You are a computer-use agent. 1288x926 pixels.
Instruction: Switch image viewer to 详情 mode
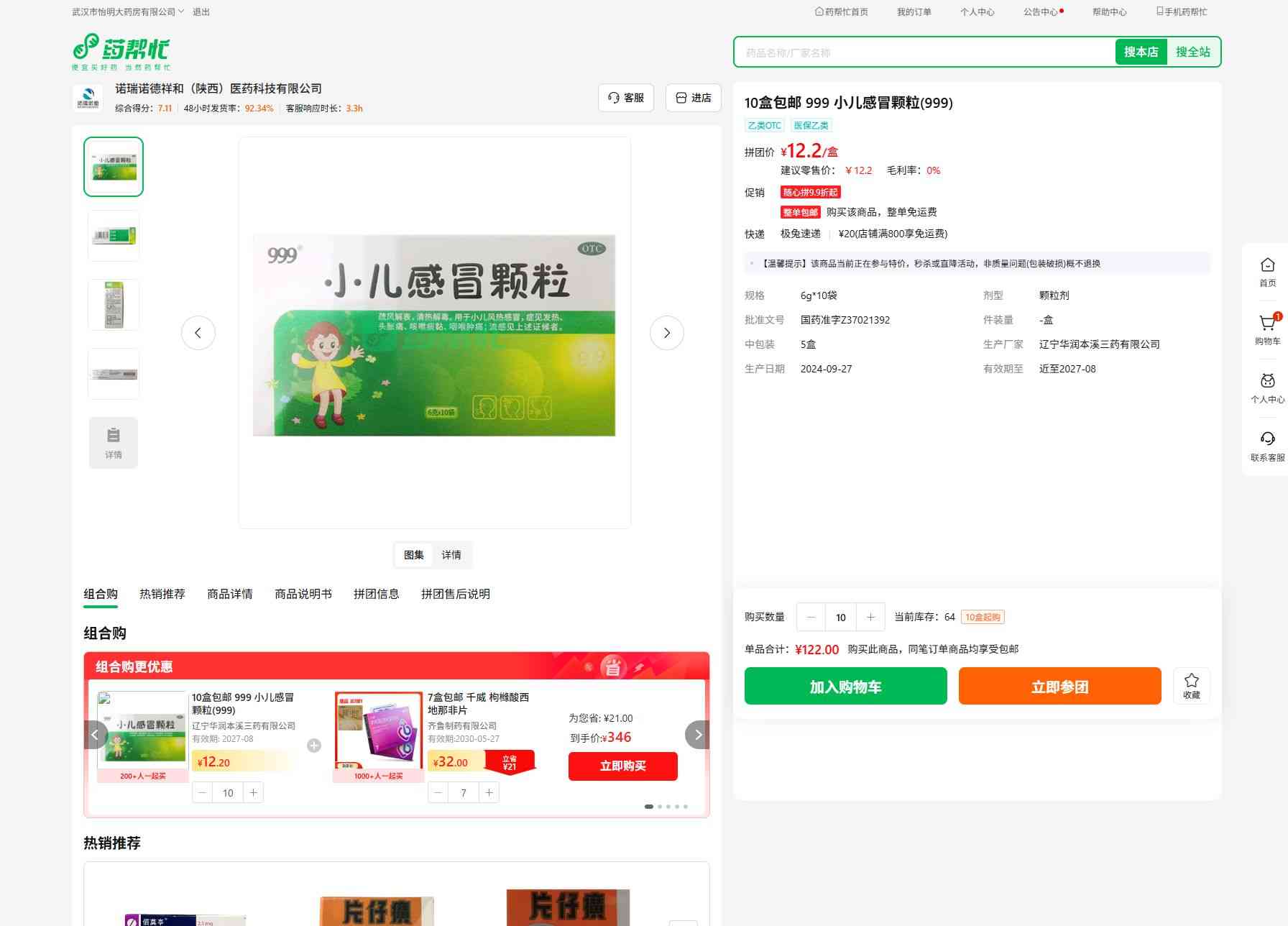[451, 555]
